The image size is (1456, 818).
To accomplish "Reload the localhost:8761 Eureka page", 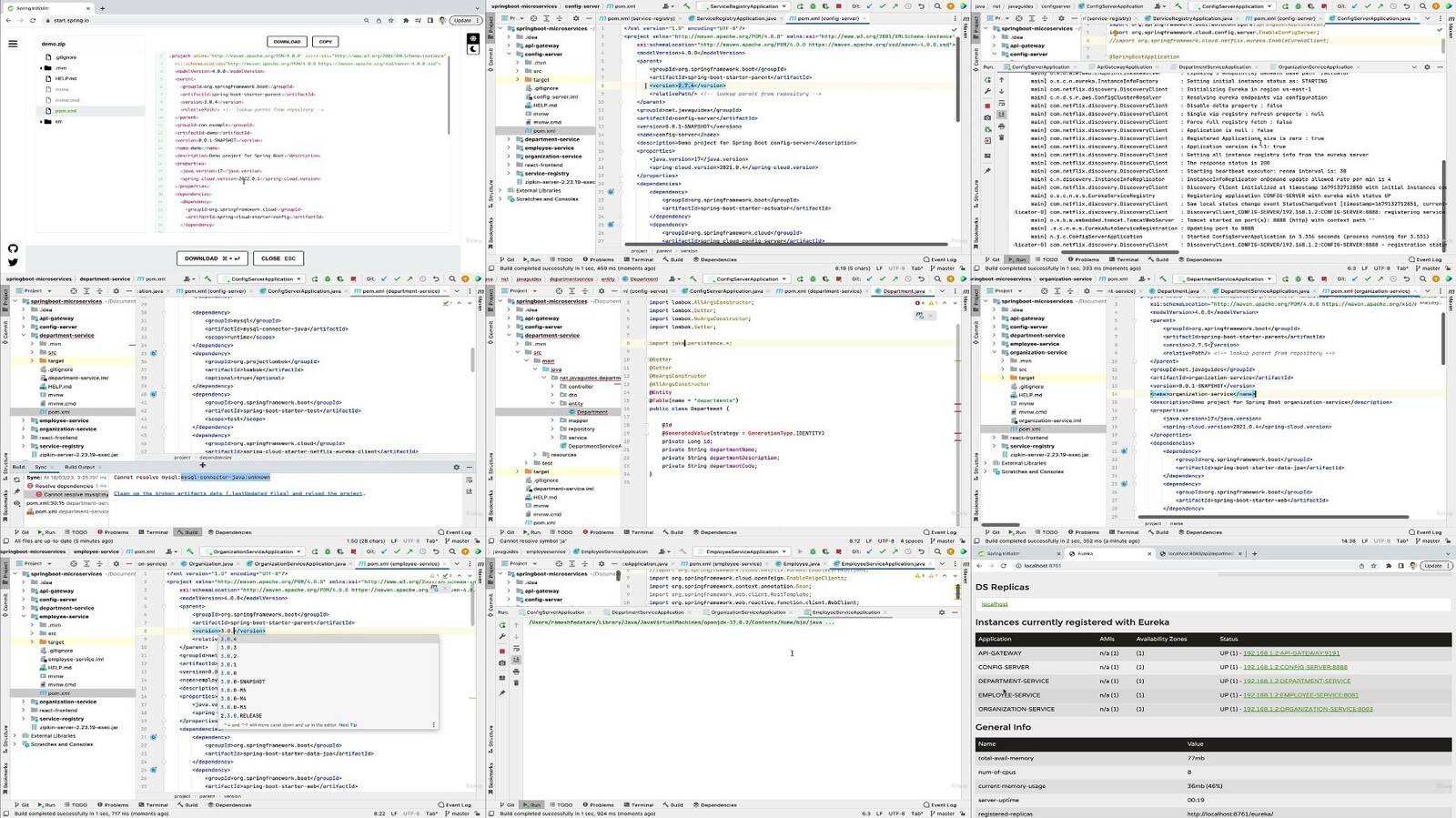I will pos(1005,566).
